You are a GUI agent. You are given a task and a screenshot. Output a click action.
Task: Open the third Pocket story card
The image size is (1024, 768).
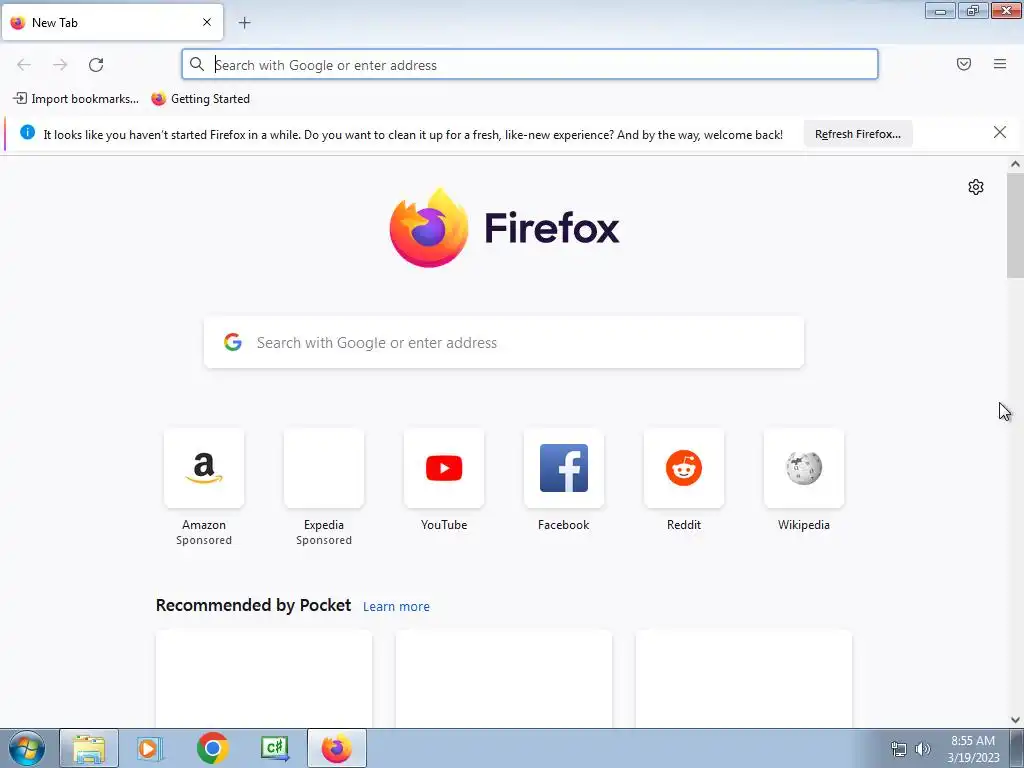pos(744,679)
